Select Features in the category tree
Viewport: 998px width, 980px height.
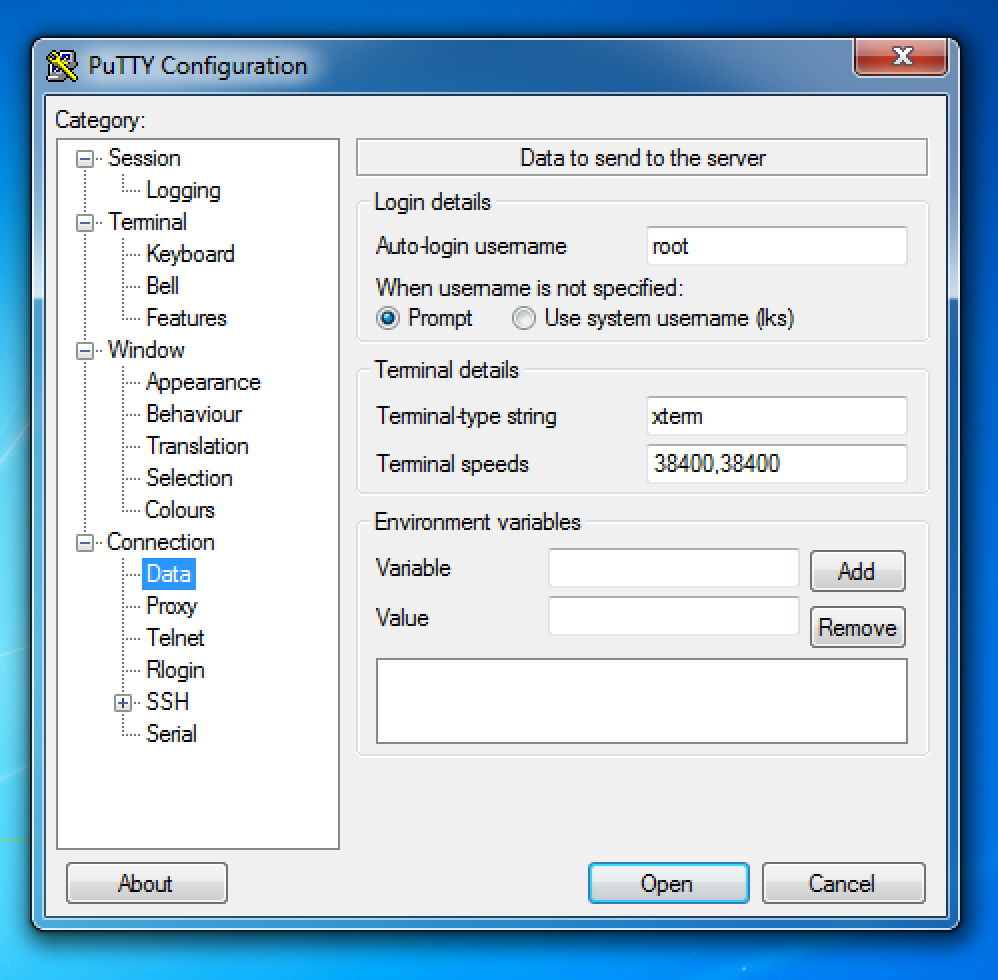(186, 318)
